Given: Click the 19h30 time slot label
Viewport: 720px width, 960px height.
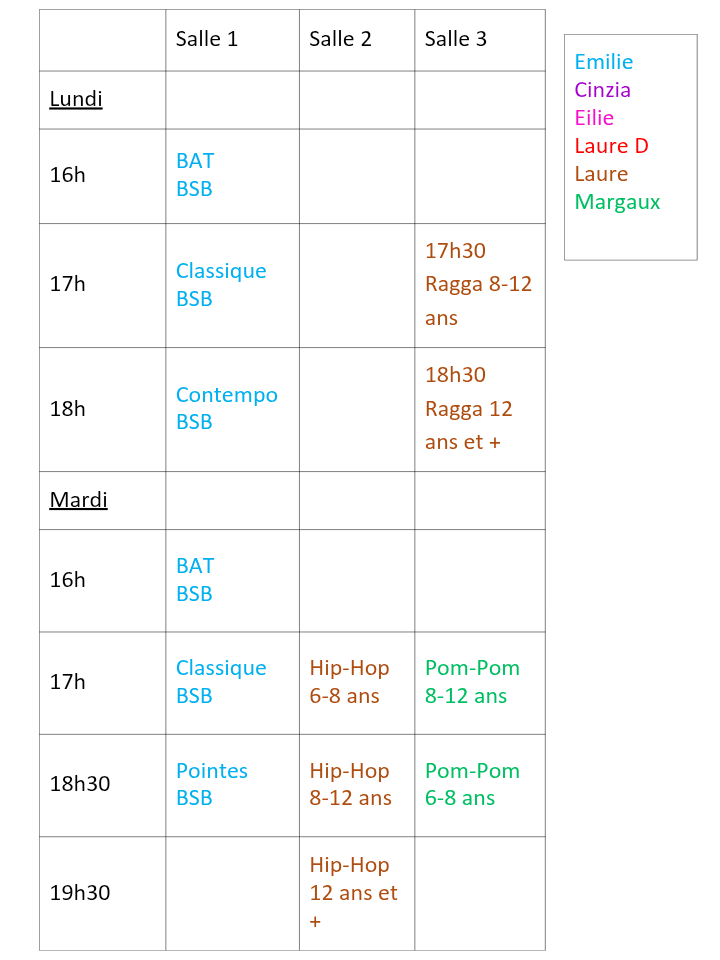Looking at the screenshot, I should [x=80, y=892].
